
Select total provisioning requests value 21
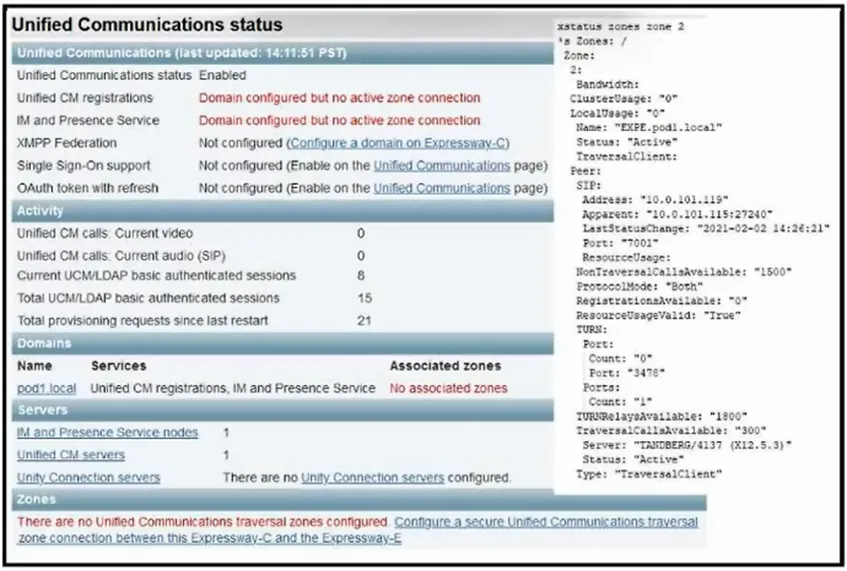[364, 321]
